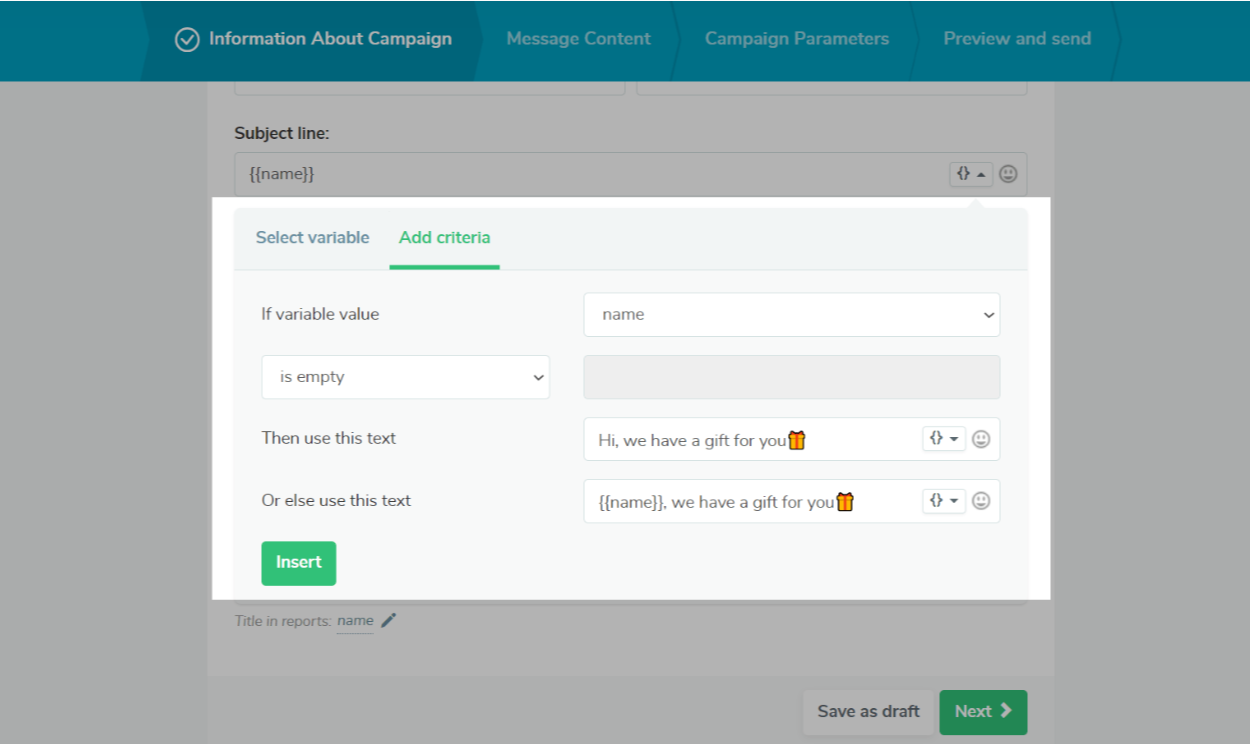Click the 'name' link in Title in reports
The width and height of the screenshot is (1250, 744).
pyautogui.click(x=355, y=620)
